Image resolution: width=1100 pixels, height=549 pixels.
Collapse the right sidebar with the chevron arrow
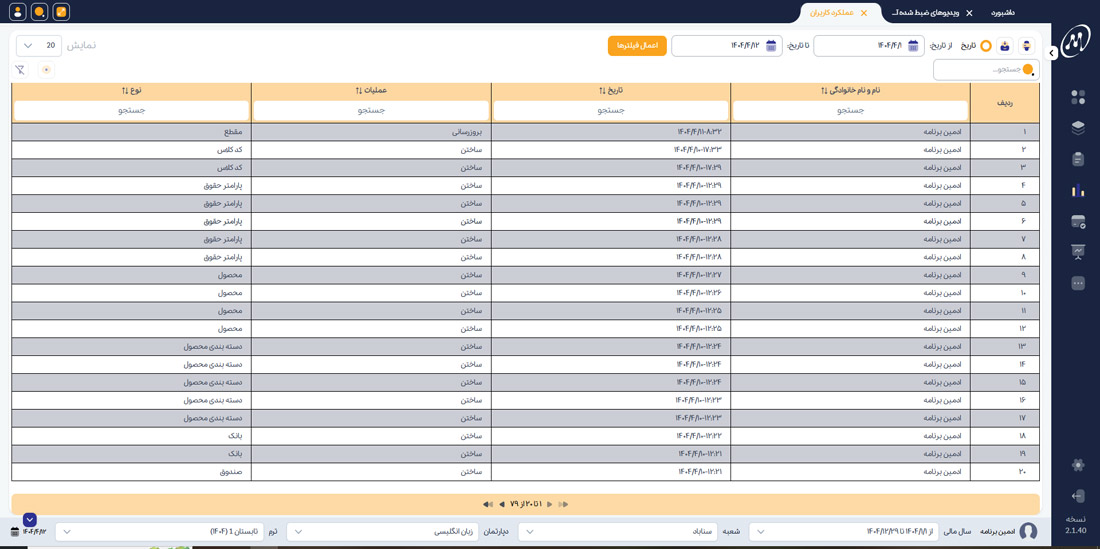click(x=1052, y=53)
